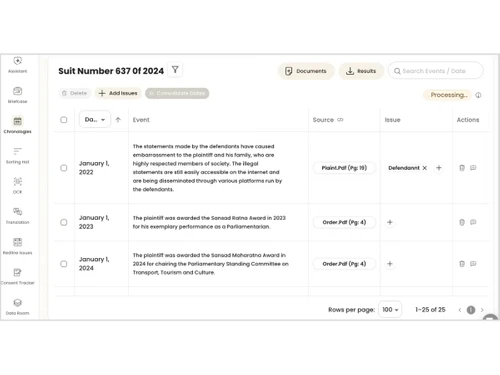Toggle ascending sort arrow for the date column
Viewport: 500px width, 375px height.
point(118,120)
